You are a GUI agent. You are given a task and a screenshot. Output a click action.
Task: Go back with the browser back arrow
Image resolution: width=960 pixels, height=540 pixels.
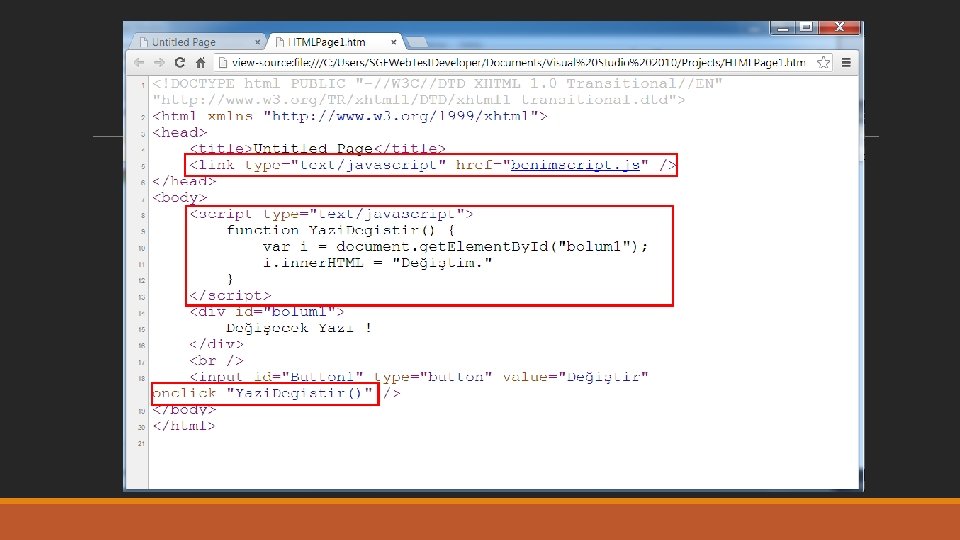point(139,62)
